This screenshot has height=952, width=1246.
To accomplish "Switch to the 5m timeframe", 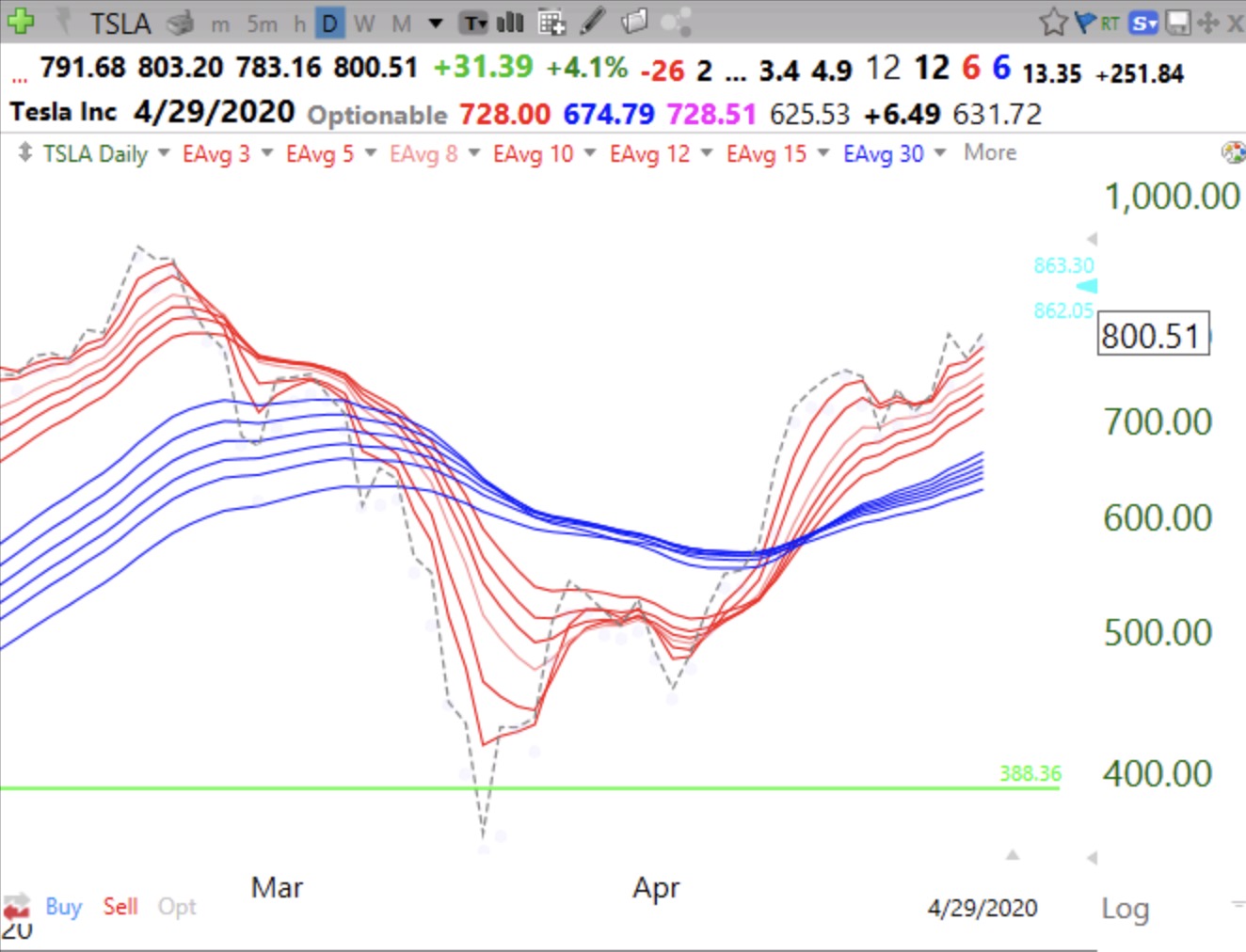I will 262,24.
